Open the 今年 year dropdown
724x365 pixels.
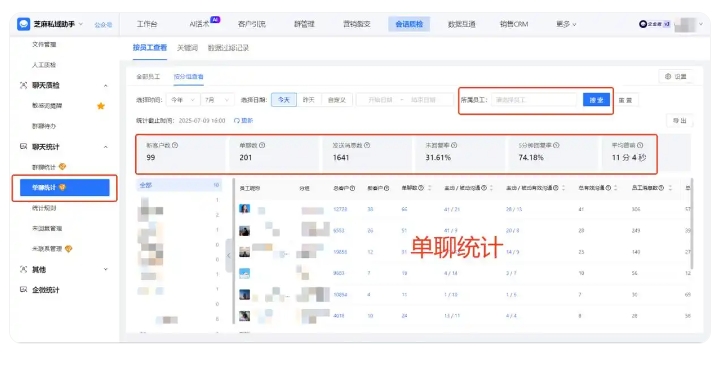click(182, 100)
